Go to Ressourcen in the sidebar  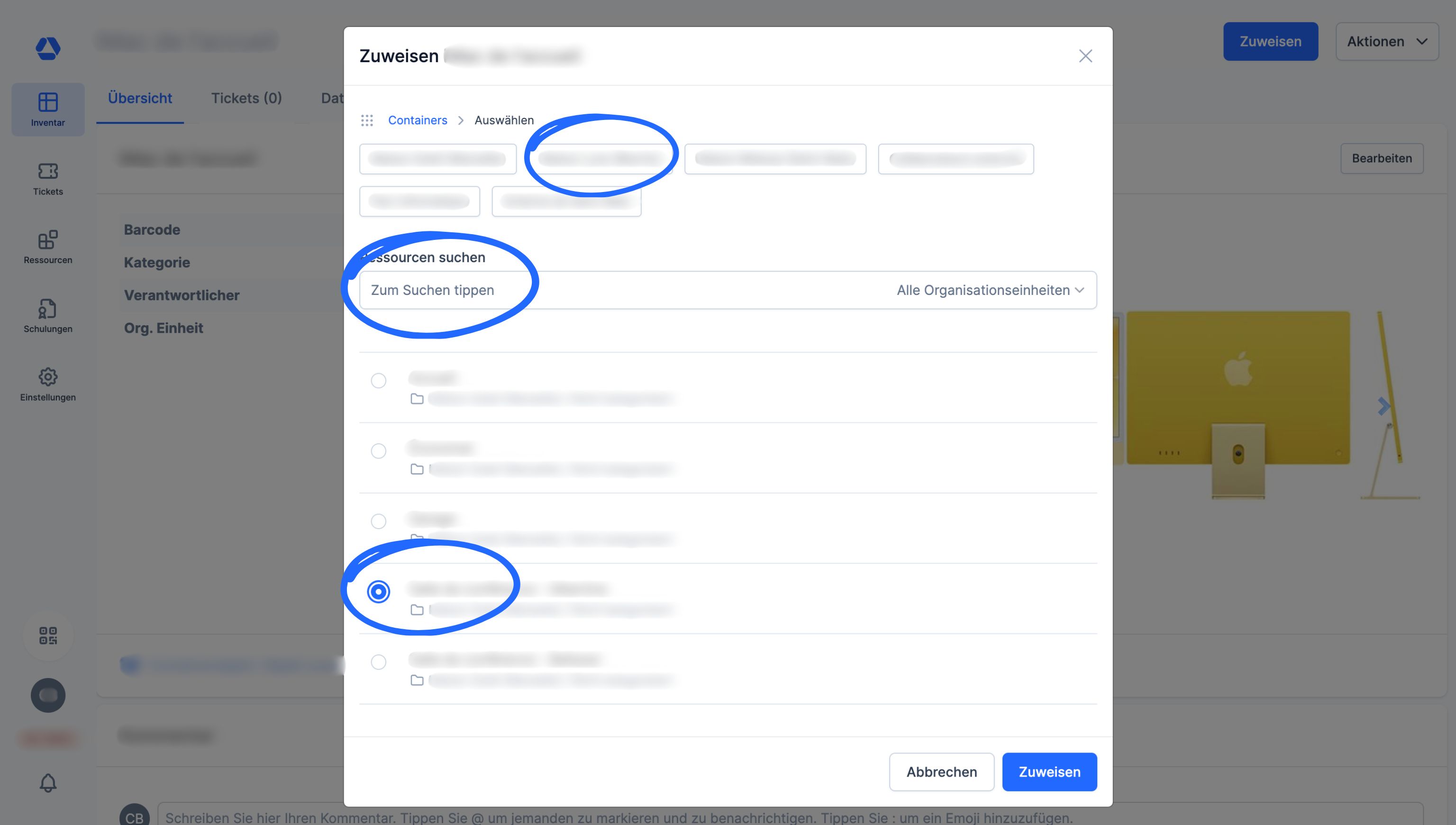tap(47, 247)
